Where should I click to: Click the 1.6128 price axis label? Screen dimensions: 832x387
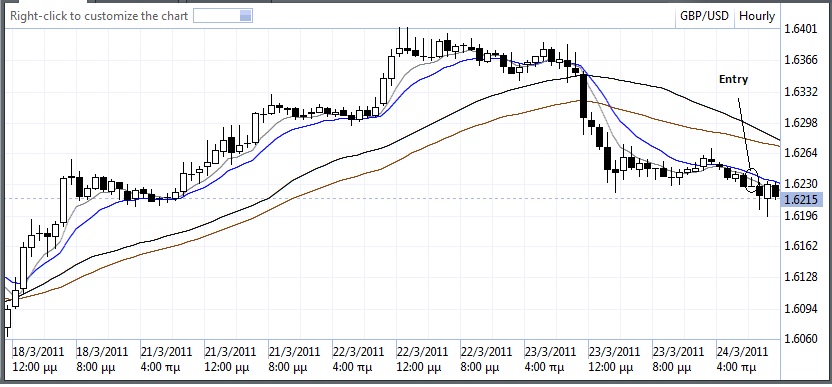click(800, 277)
